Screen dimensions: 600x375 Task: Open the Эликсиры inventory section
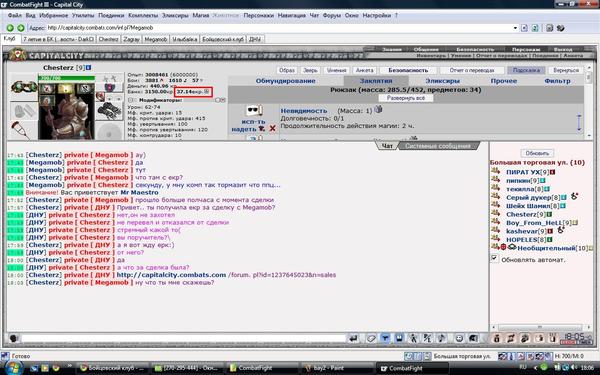[x=442, y=81]
